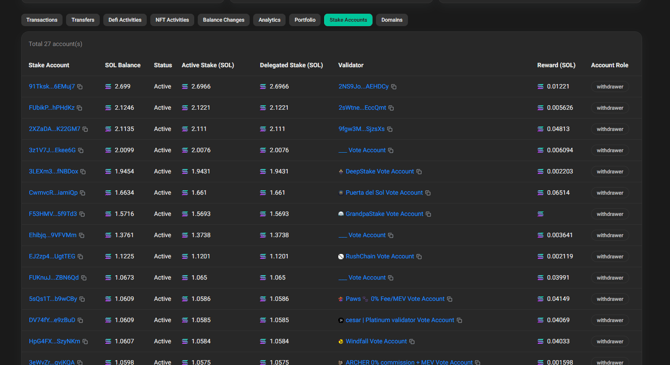Open the Balance Changes tab

pyautogui.click(x=223, y=20)
